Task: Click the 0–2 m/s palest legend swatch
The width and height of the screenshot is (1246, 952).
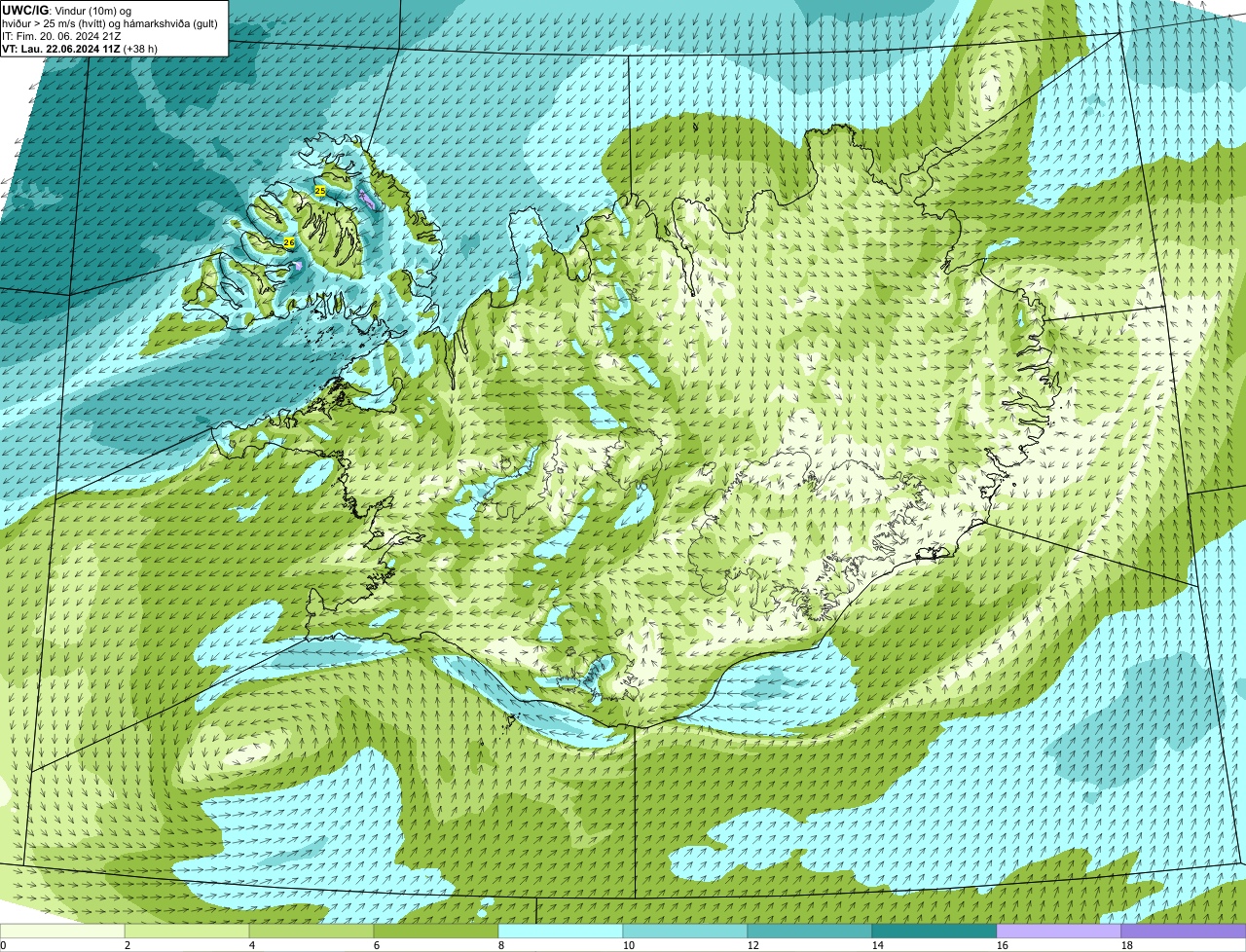Action: coord(62,931)
